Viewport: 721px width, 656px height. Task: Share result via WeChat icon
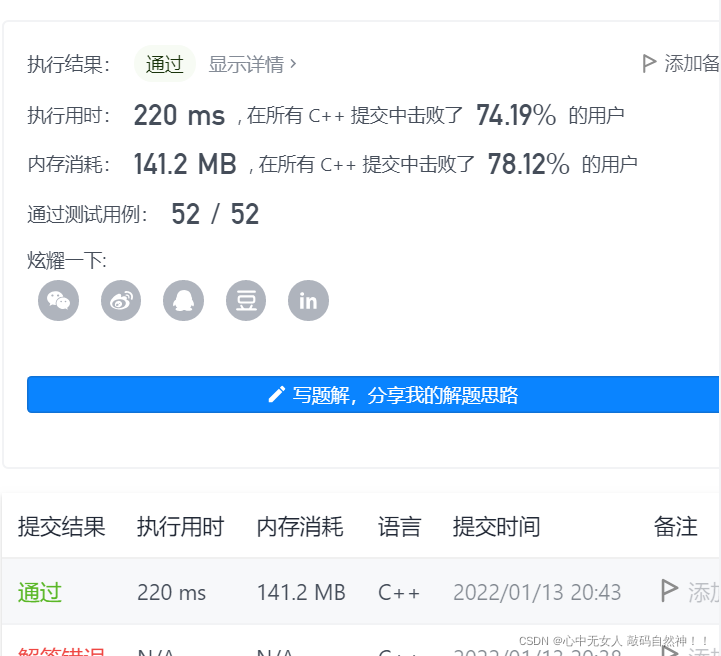58,301
